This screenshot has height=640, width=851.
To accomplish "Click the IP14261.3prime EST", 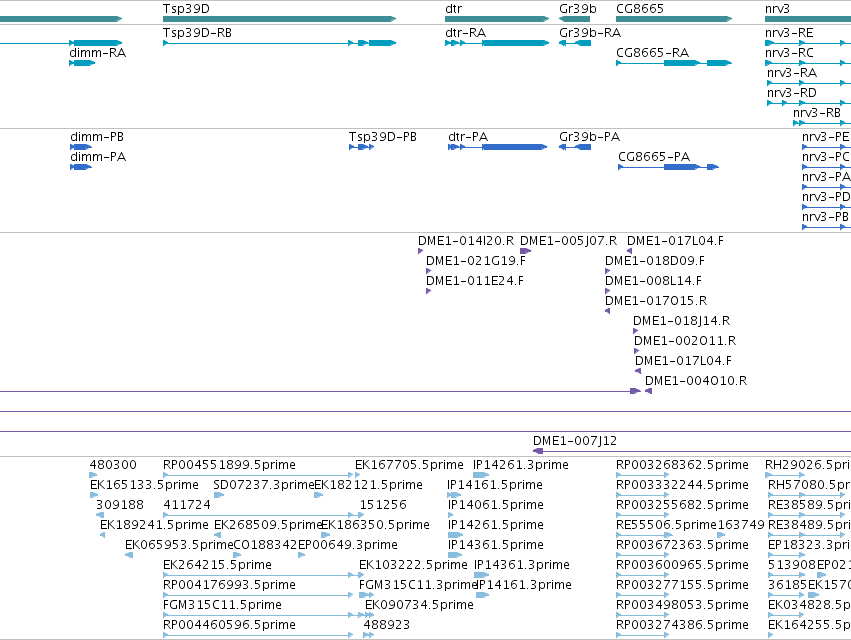I will tap(520, 465).
